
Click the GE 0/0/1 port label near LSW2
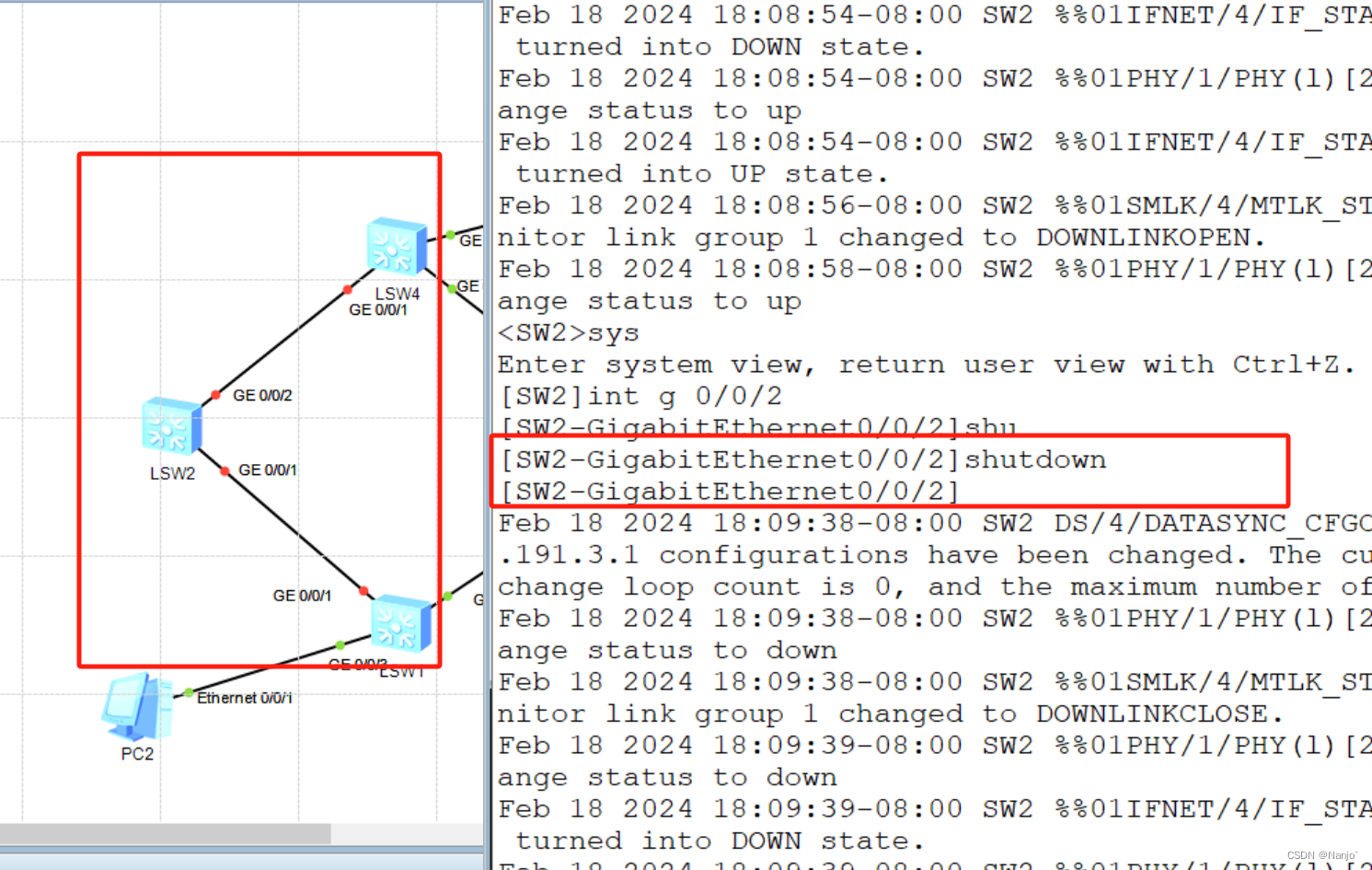[268, 470]
